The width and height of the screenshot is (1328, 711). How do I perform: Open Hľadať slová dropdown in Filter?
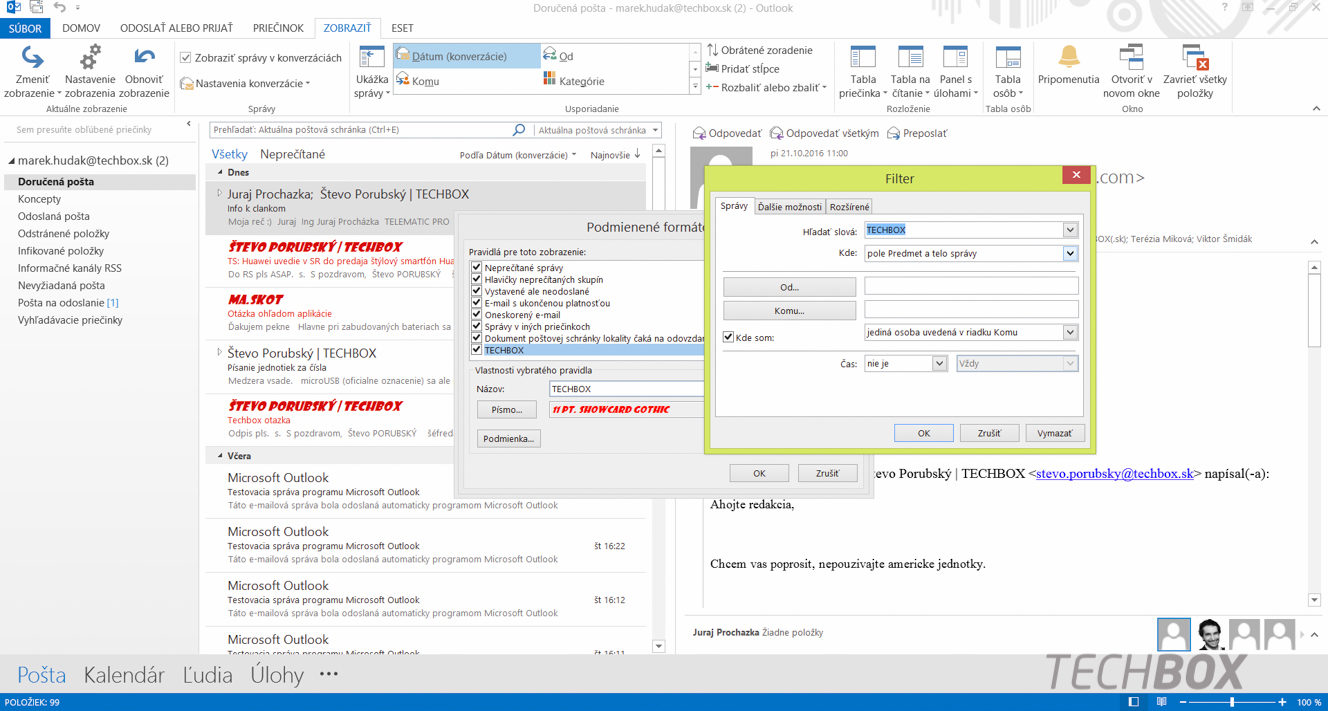1071,230
